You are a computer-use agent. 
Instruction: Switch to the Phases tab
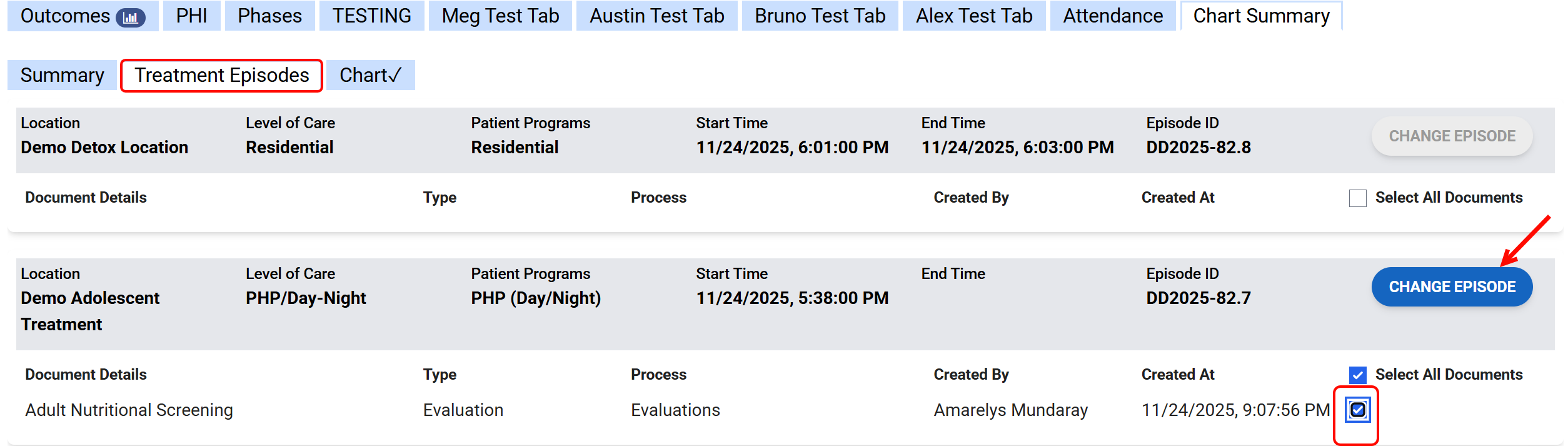coord(269,16)
